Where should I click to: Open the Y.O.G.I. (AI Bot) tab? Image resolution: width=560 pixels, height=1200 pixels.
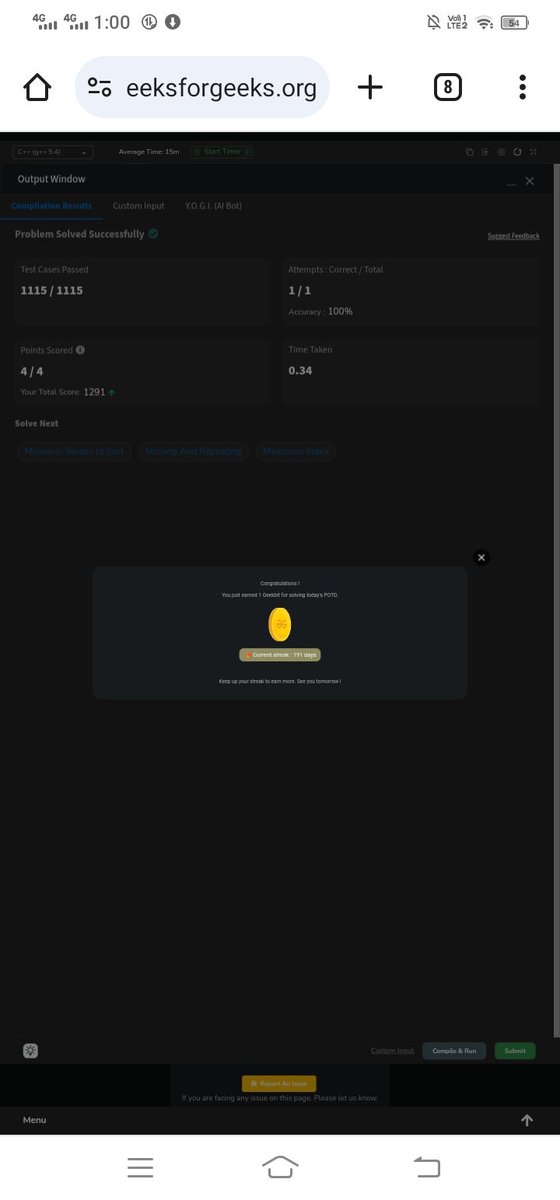point(213,206)
